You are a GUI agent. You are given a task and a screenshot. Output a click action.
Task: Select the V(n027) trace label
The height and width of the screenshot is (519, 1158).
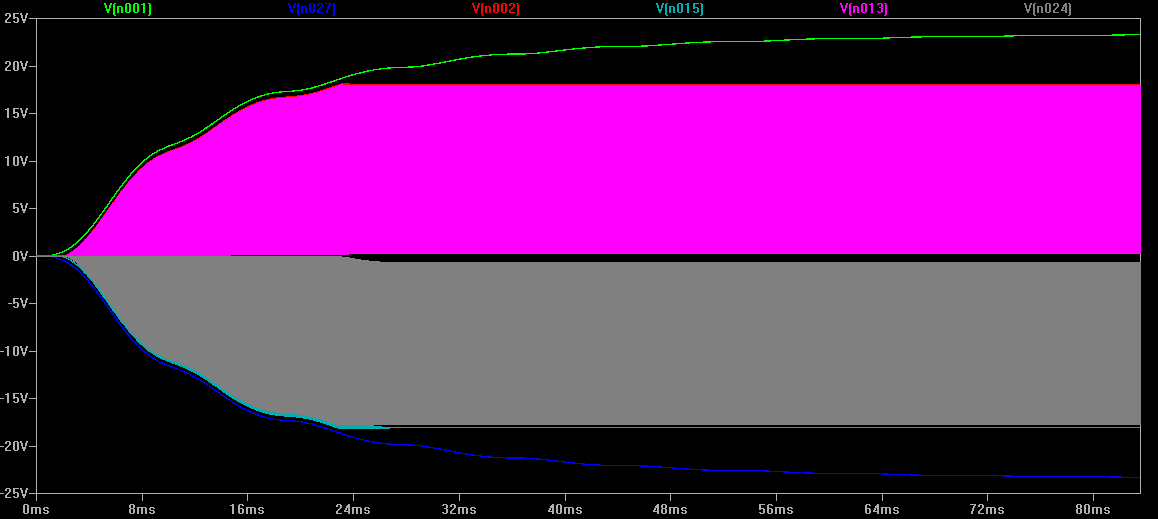(312, 9)
